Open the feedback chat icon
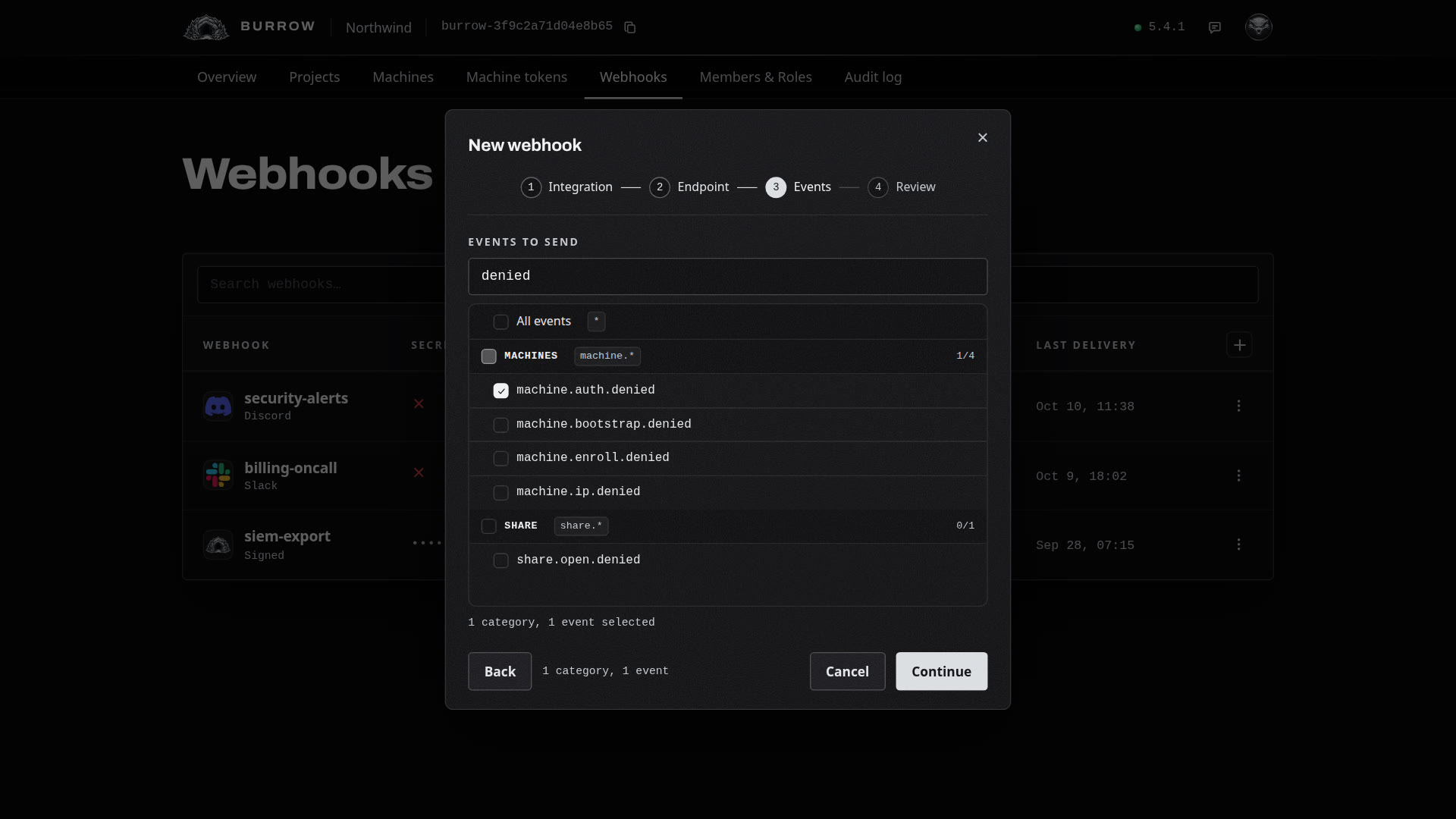Screen dimensions: 1456x819 pos(1215,27)
